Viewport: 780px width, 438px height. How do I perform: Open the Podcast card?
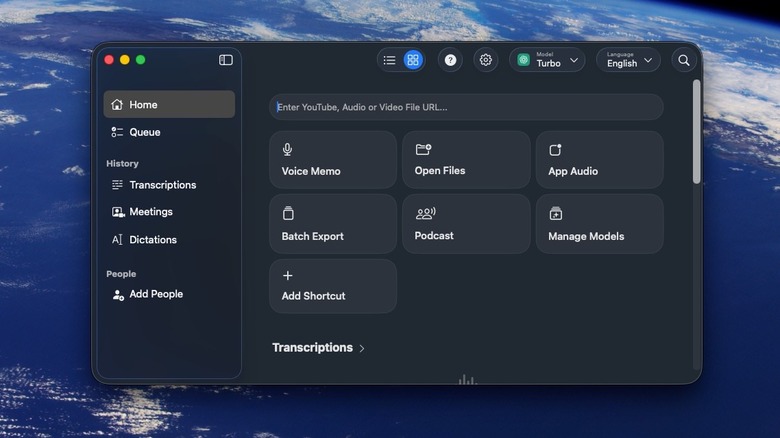pyautogui.click(x=466, y=224)
